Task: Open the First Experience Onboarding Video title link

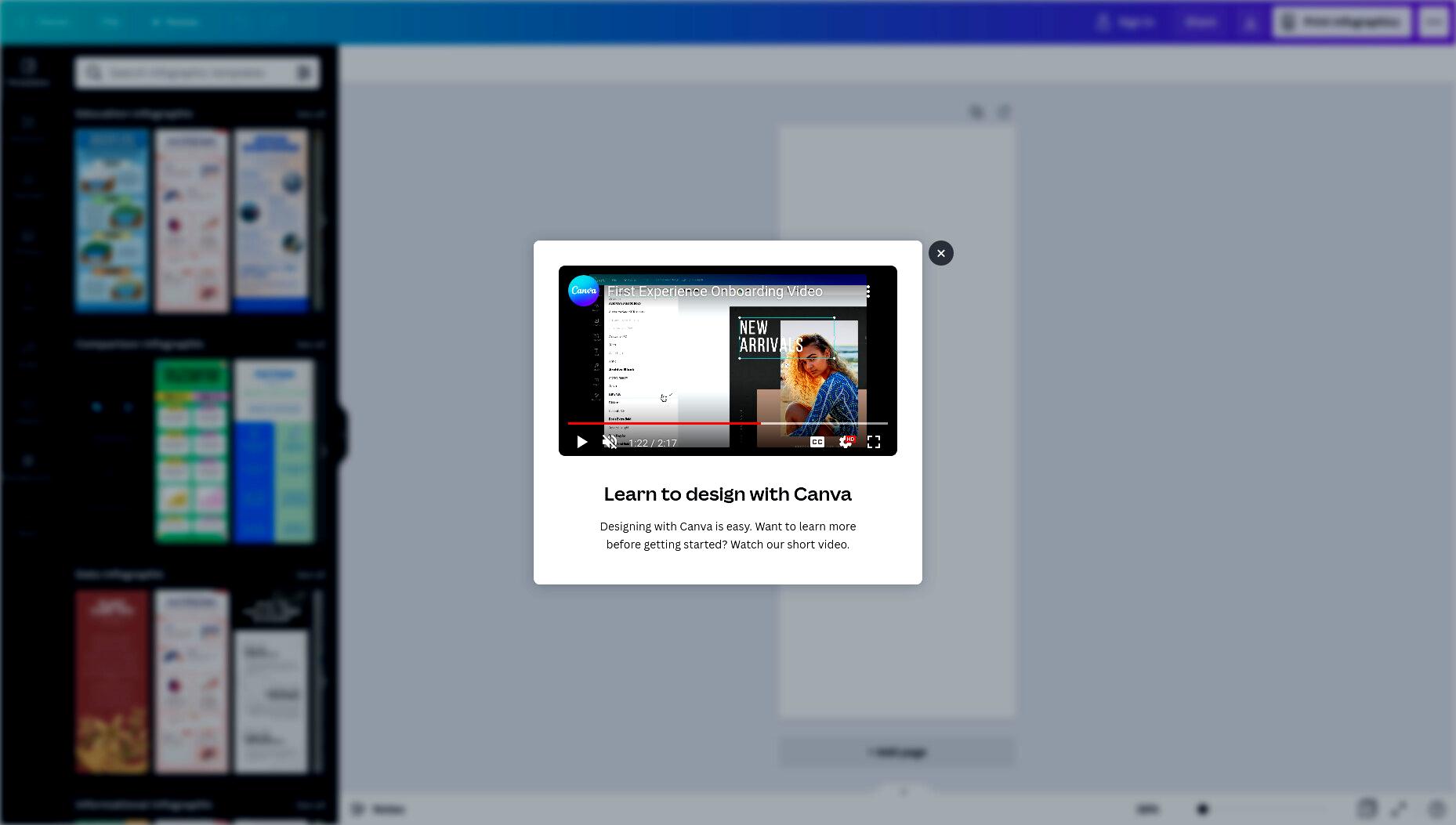Action: point(715,291)
